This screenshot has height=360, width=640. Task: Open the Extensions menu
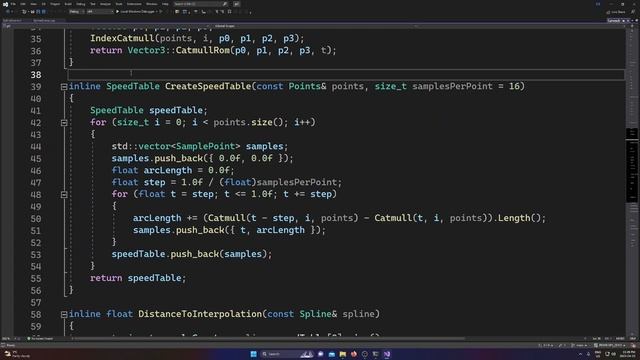[x=134, y=4]
